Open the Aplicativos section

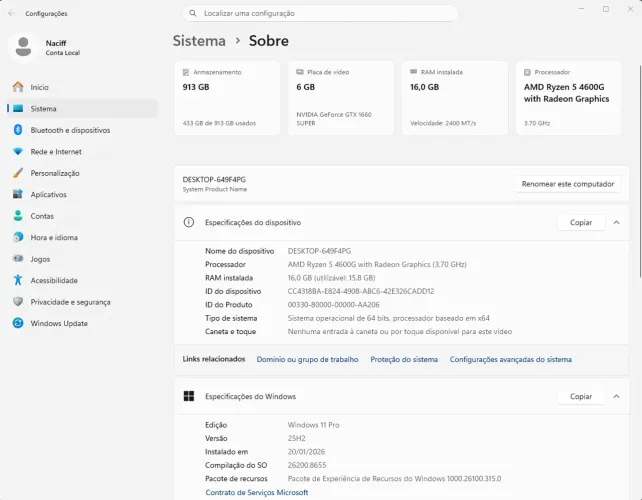click(82, 195)
